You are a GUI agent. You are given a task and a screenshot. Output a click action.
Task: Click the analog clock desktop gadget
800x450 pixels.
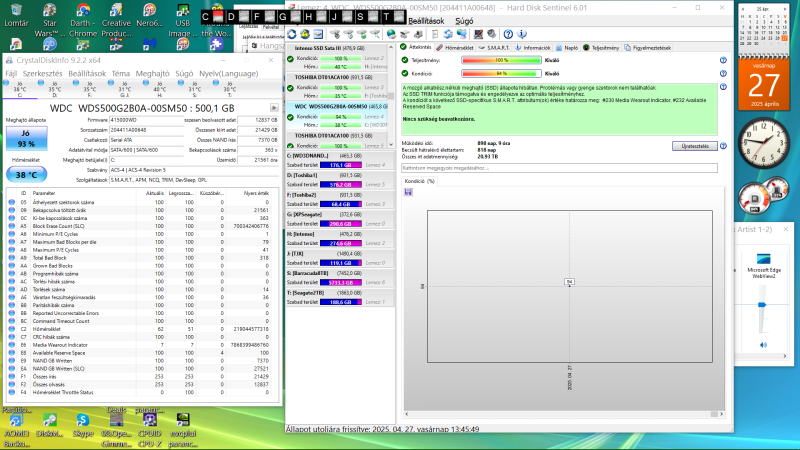(763, 143)
